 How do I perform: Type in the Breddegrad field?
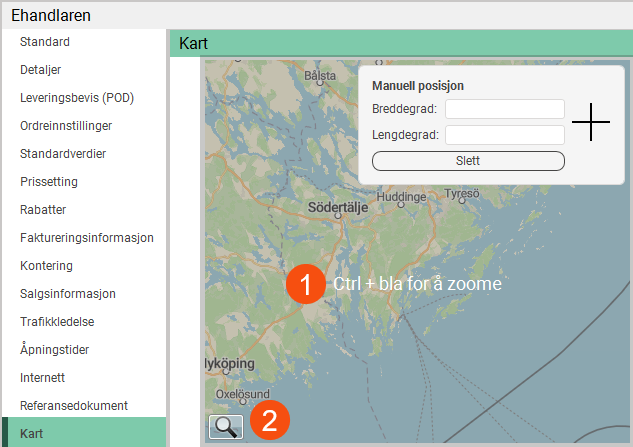click(x=505, y=109)
